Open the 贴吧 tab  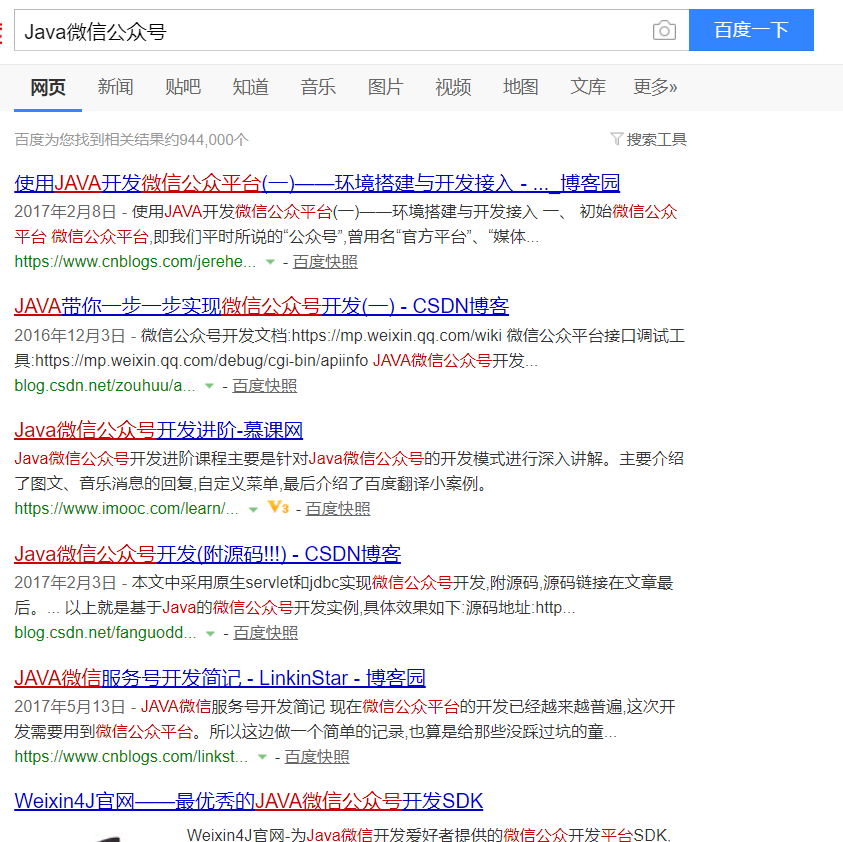pyautogui.click(x=183, y=87)
